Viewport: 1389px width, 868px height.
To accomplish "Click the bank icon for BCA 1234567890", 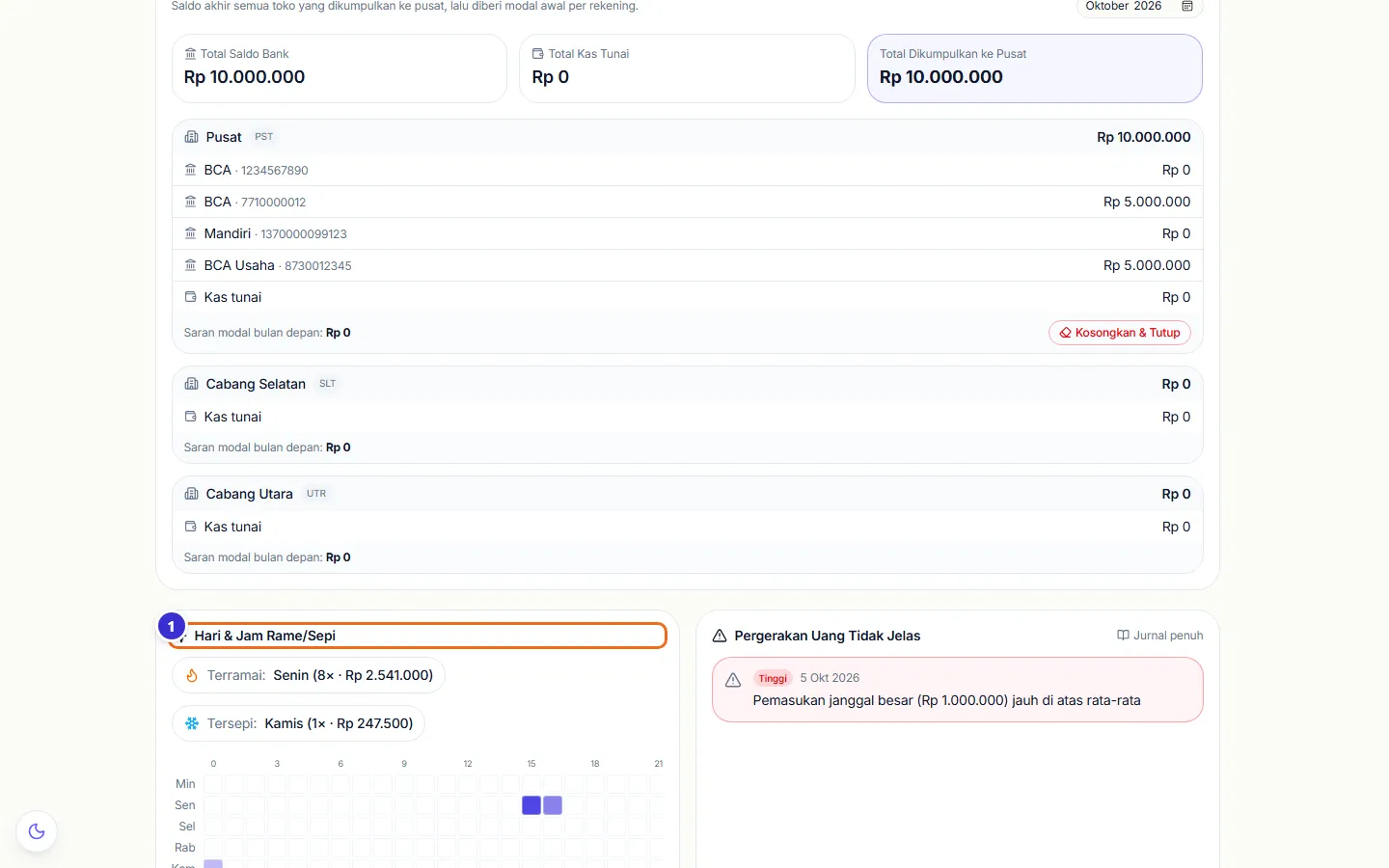I will click(x=190, y=170).
